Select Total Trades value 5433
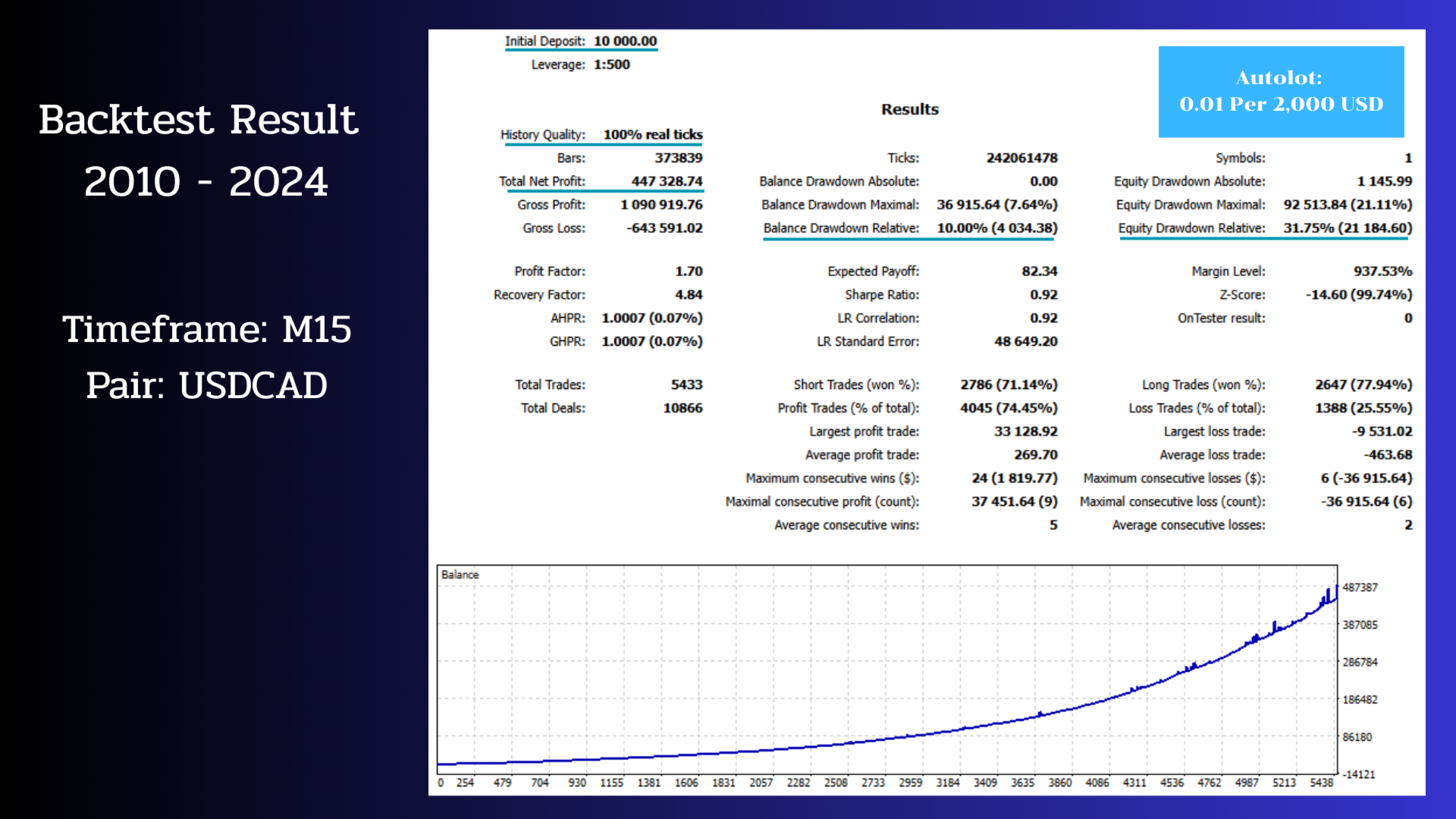The width and height of the screenshot is (1456, 819). [x=686, y=385]
